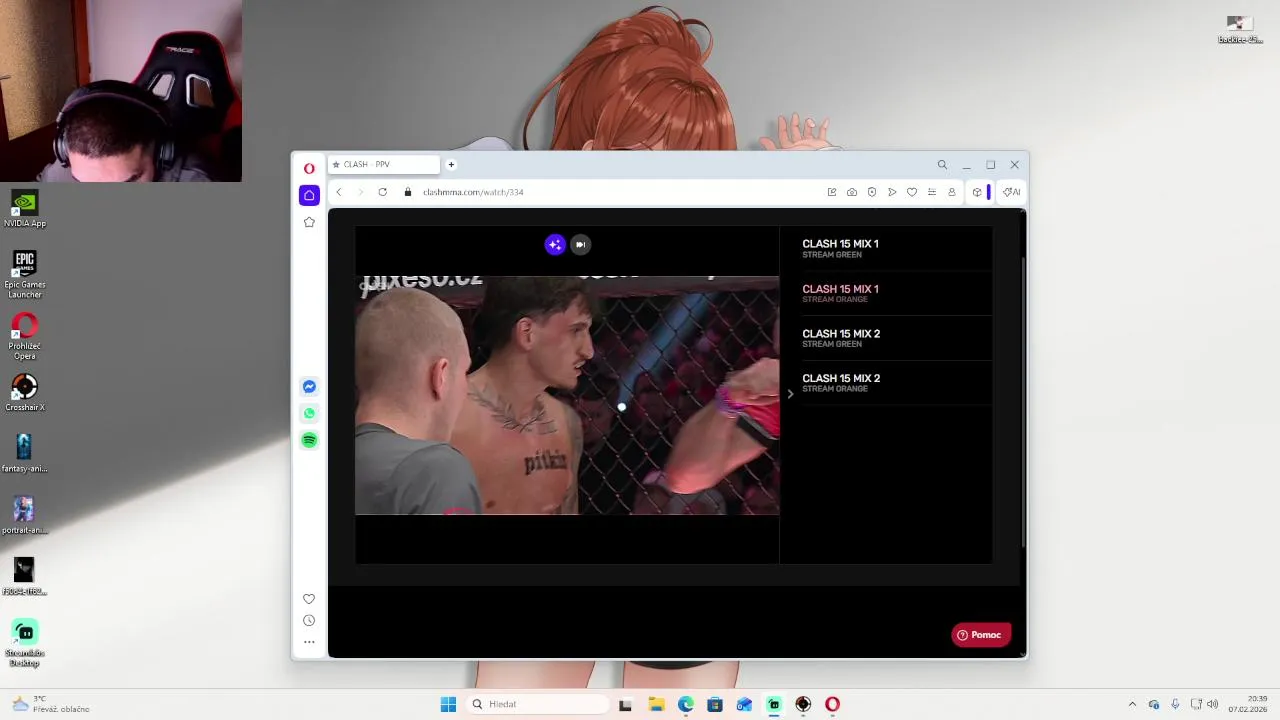Click the fight video player
1280x720 pixels.
point(567,395)
